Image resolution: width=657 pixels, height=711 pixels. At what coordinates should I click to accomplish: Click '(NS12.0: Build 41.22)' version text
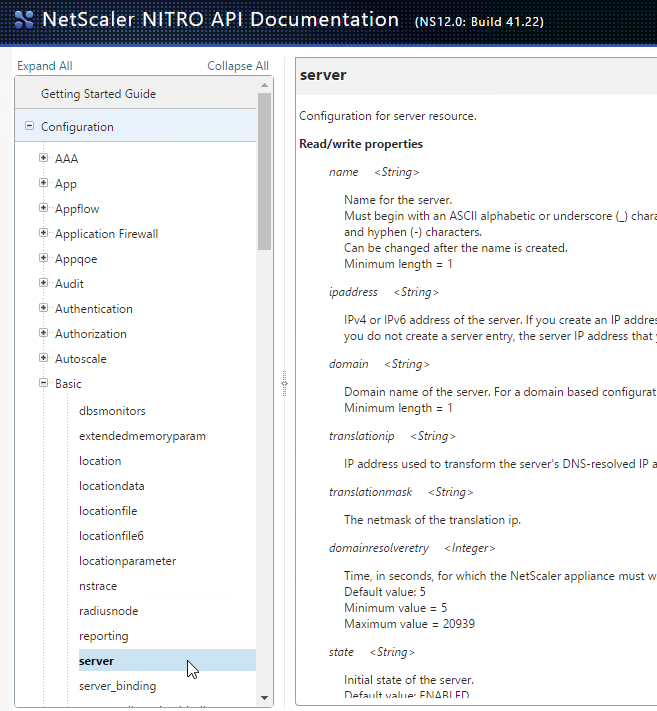[x=479, y=22]
